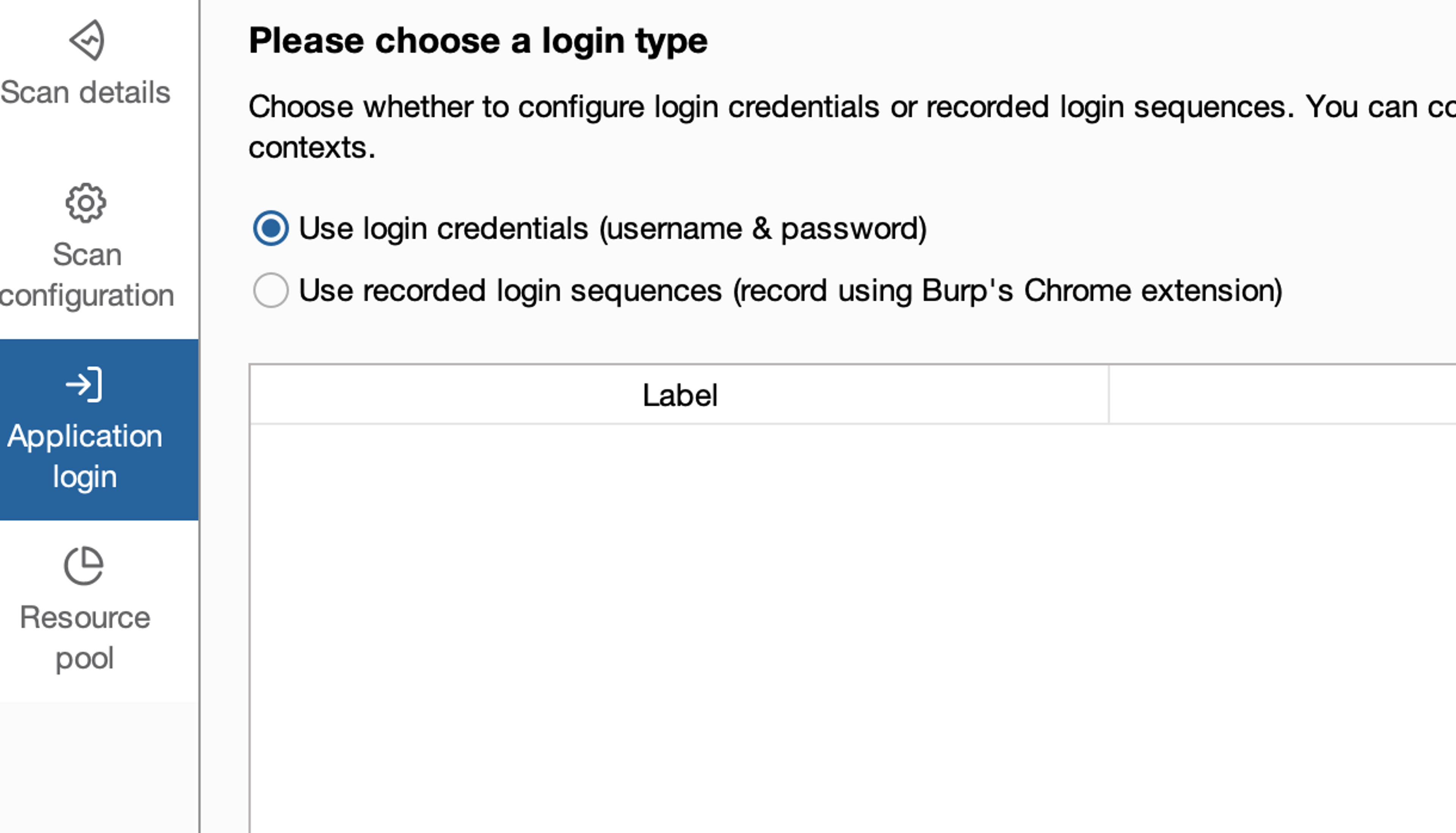
Task: Switch to Scan configuration tab label
Action: (87, 275)
